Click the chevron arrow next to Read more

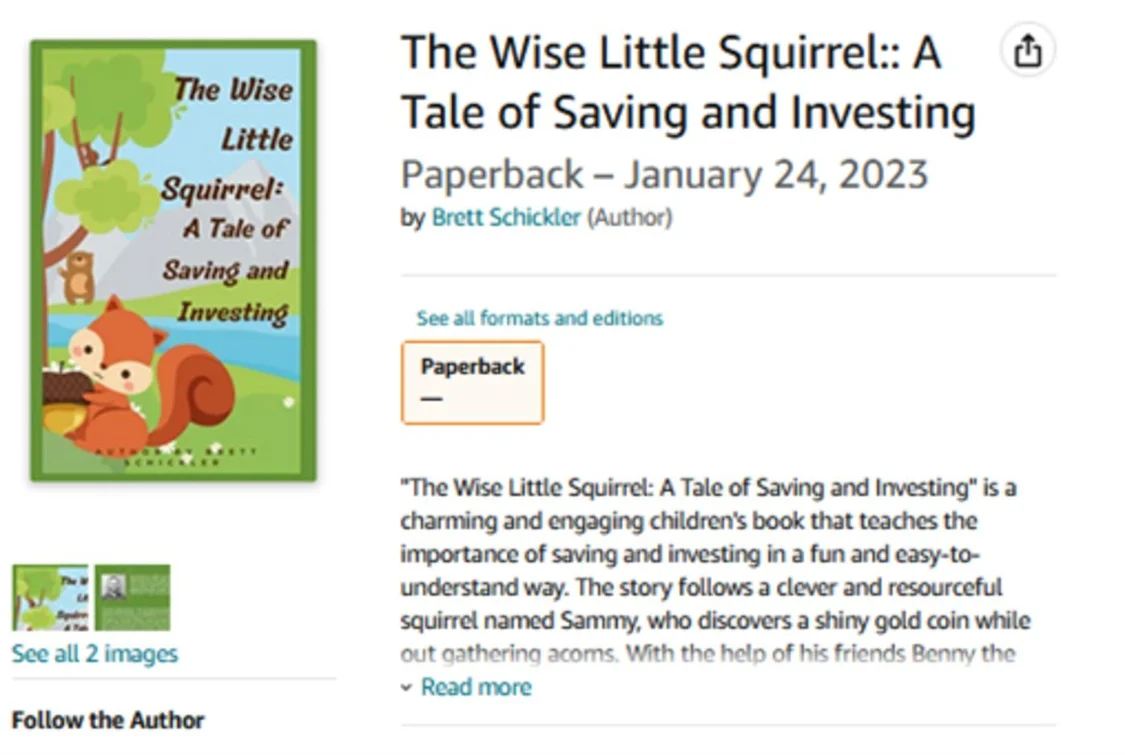click(407, 688)
